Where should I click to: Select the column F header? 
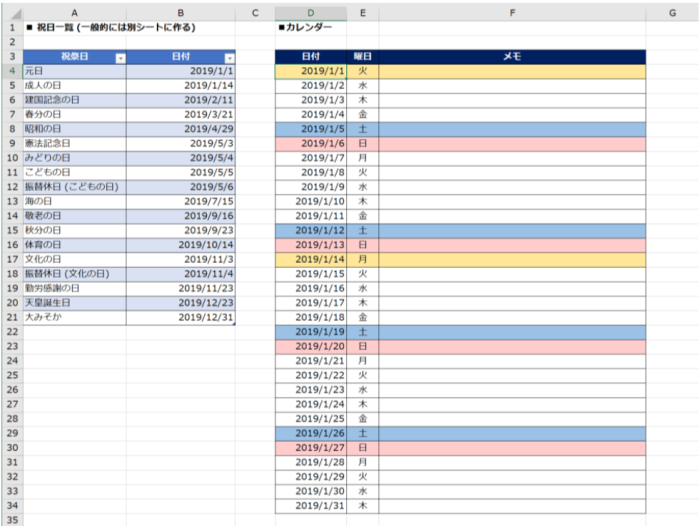[511, 13]
